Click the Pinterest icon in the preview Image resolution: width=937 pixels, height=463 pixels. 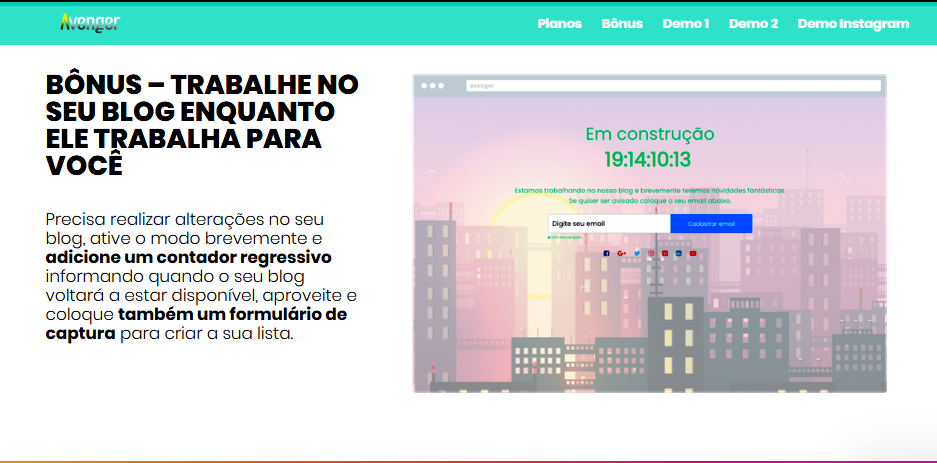pos(664,253)
